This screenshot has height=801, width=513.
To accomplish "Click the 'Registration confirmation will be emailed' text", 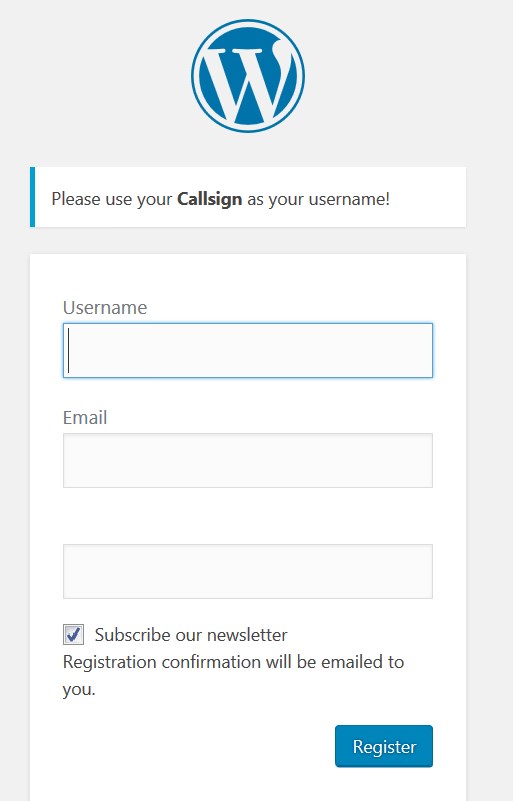I will (x=234, y=662).
